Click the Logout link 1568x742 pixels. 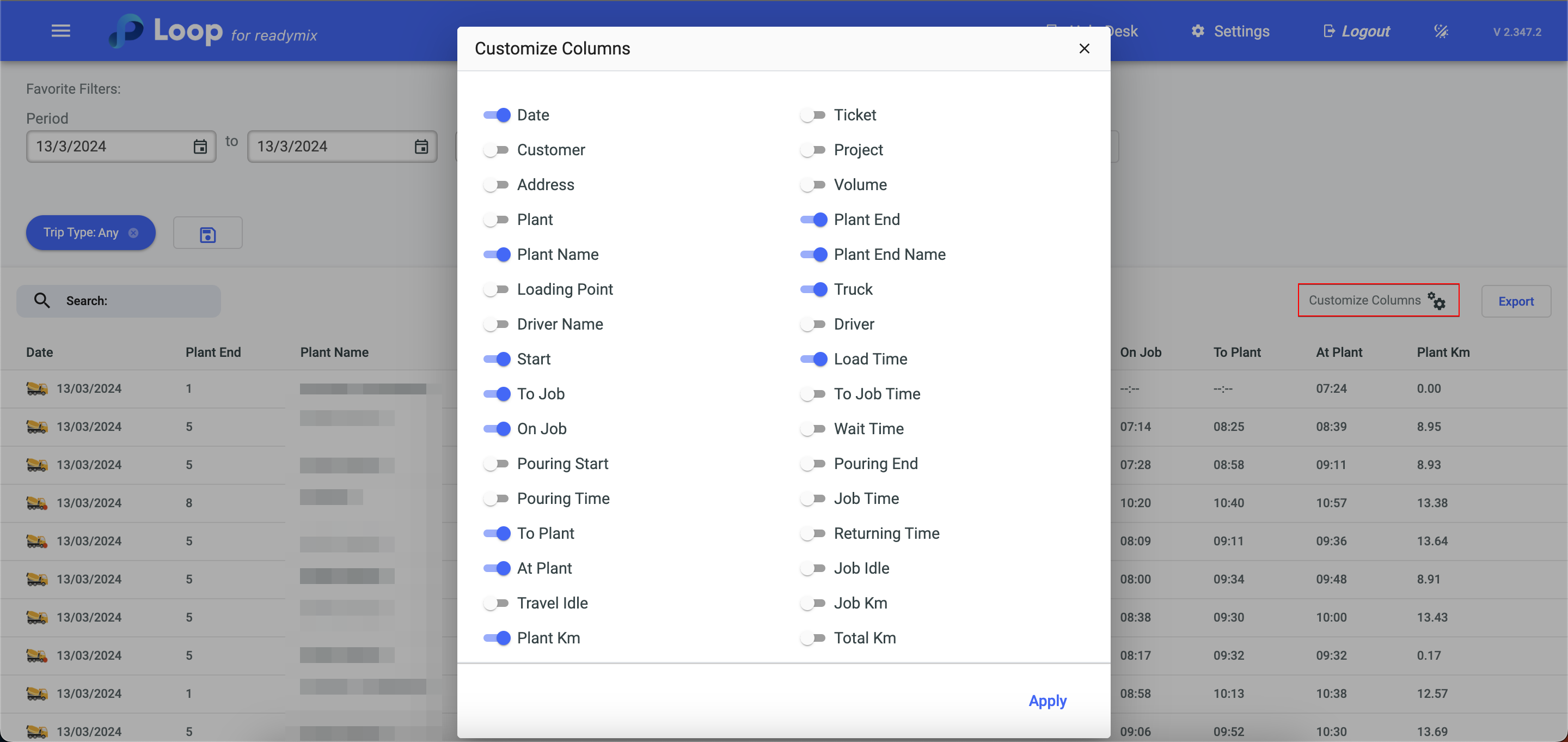point(1365,31)
